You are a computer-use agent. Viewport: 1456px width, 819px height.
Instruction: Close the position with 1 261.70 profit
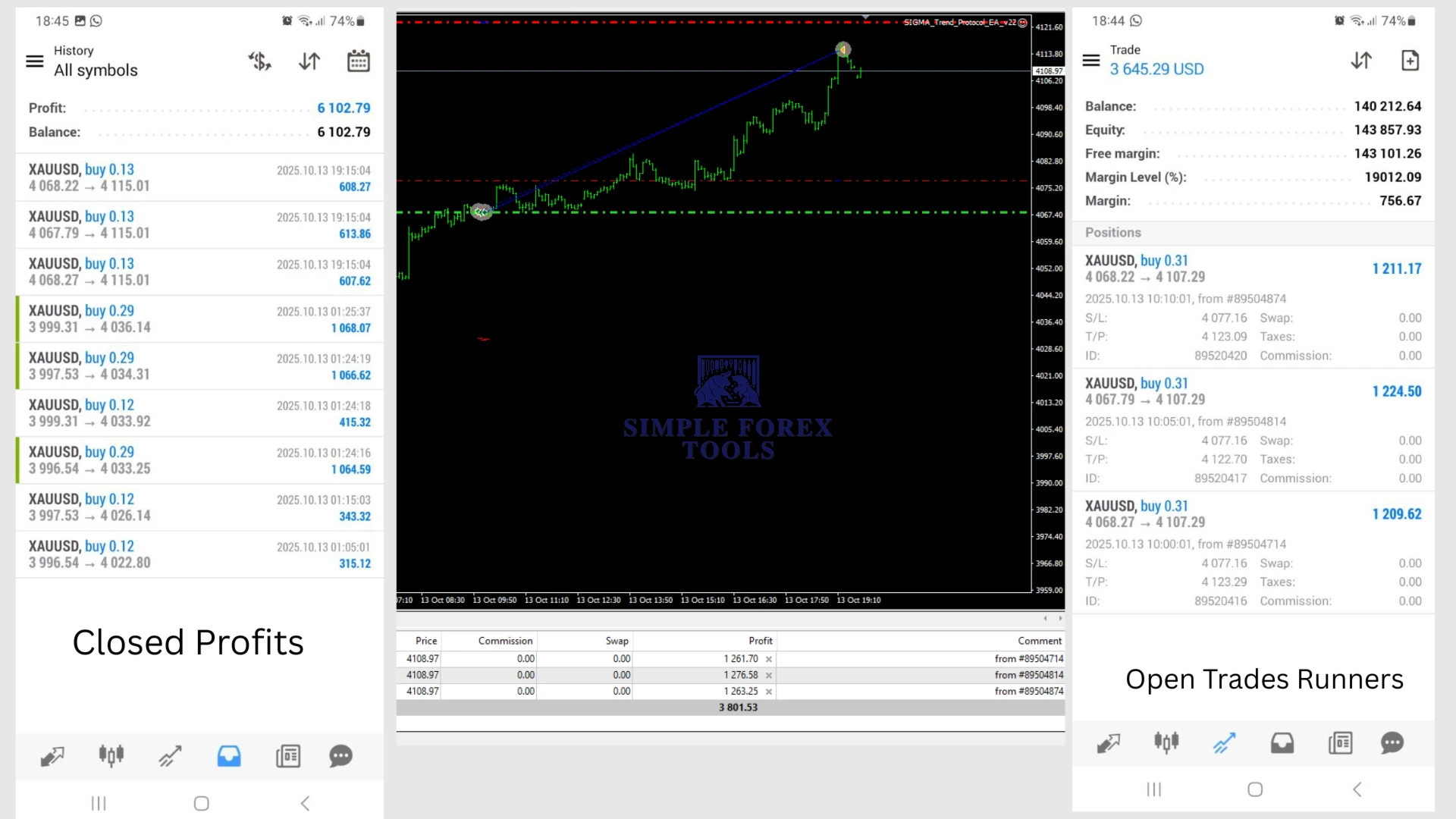[x=769, y=660]
